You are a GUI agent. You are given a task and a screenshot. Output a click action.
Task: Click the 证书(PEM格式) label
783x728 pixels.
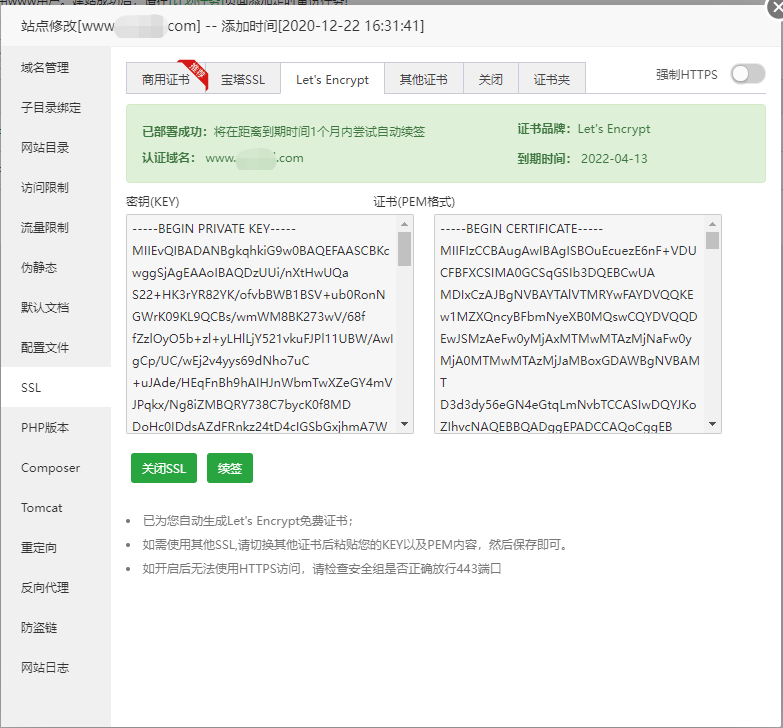pyautogui.click(x=414, y=201)
